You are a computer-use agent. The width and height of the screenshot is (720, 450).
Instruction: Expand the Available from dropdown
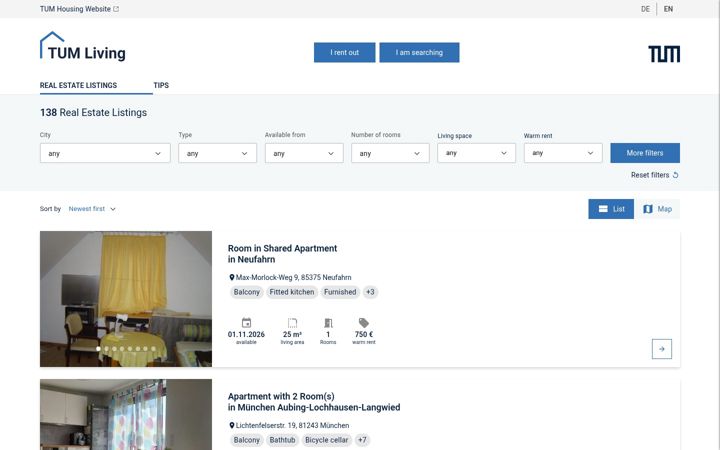pos(304,153)
